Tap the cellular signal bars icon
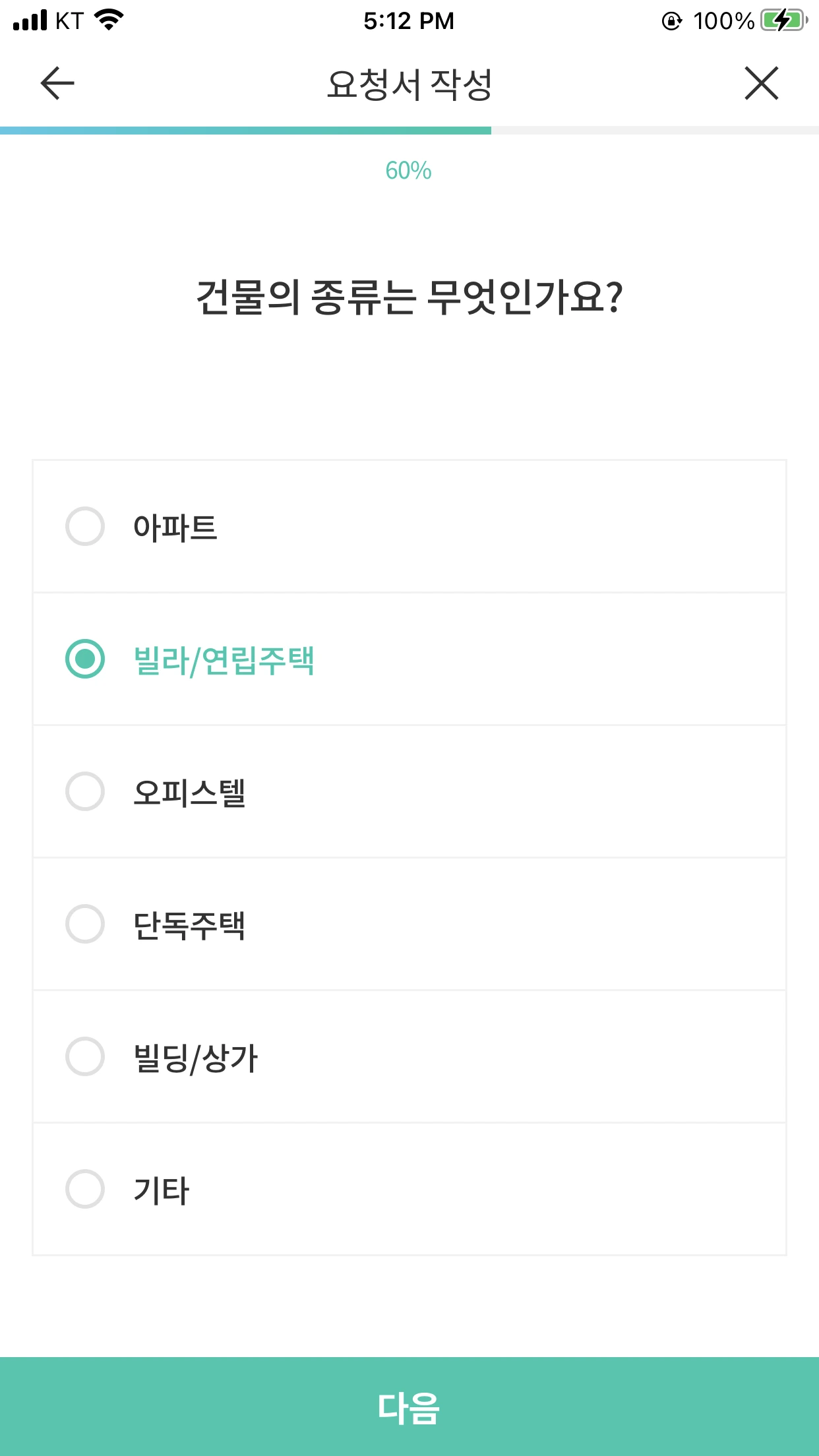This screenshot has height=1456, width=819. point(30,20)
